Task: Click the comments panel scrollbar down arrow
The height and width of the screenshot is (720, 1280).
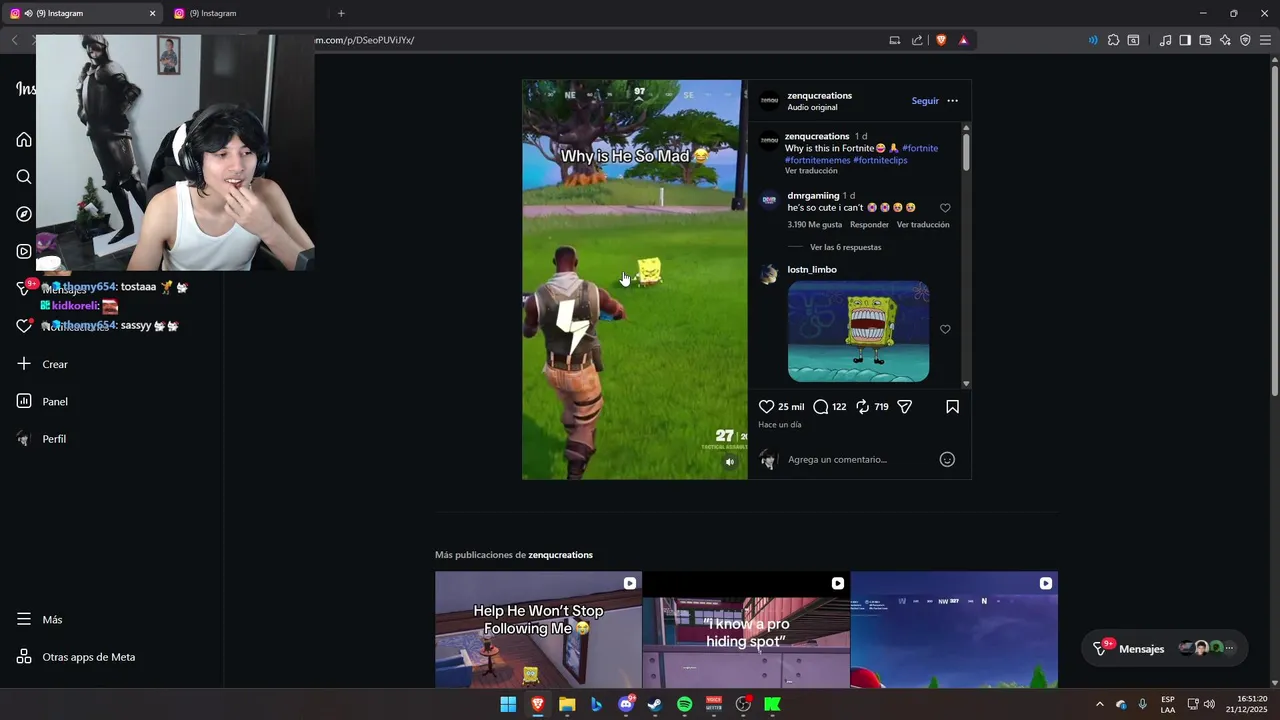Action: pos(966,384)
